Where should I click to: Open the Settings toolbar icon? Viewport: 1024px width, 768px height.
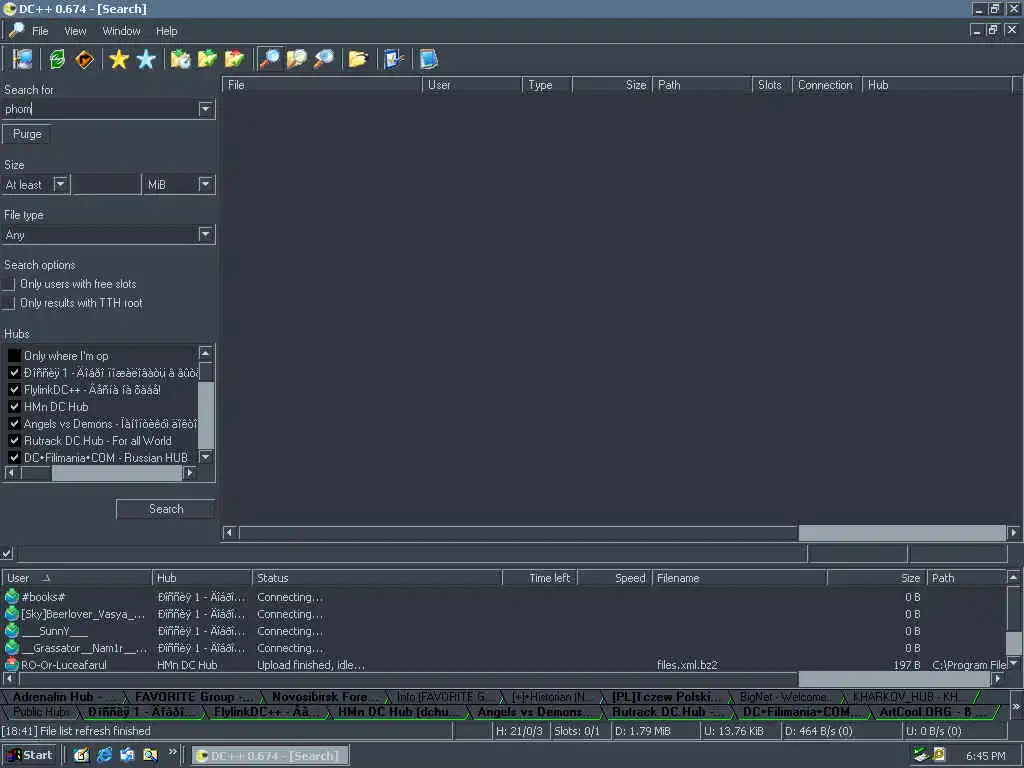394,59
